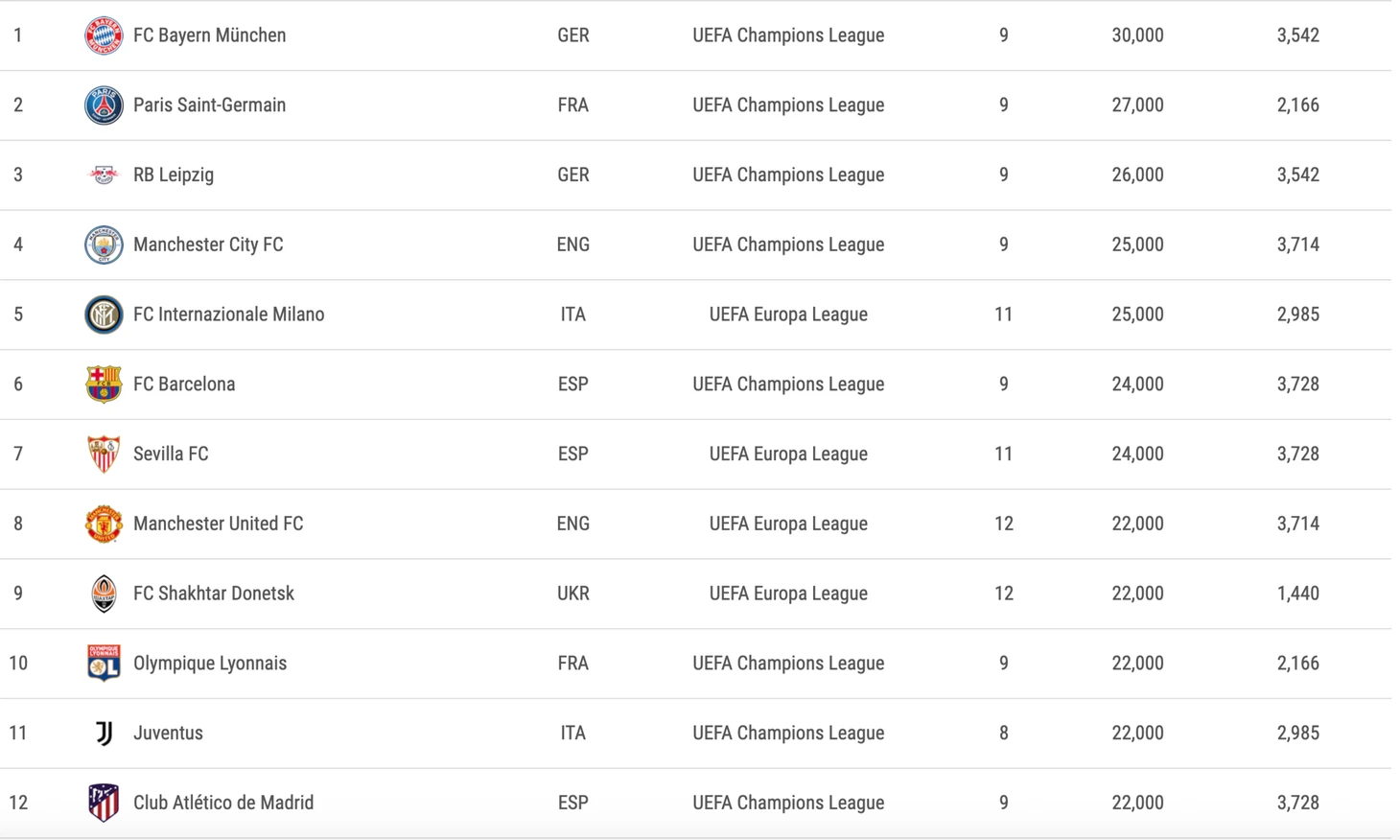
Task: Click the Juventus logo icon
Action: 104,734
